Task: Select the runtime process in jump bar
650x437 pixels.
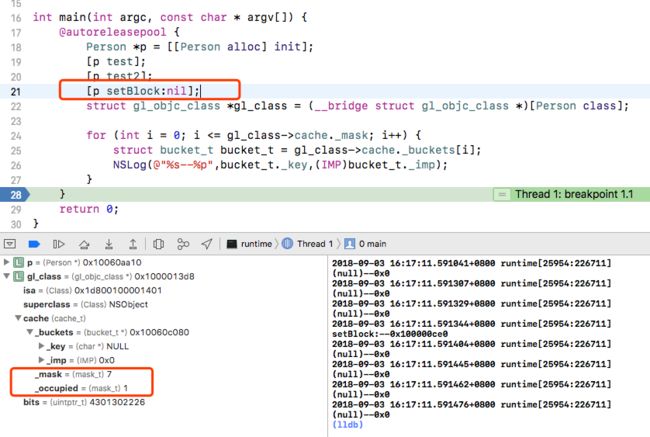Action: tap(249, 244)
